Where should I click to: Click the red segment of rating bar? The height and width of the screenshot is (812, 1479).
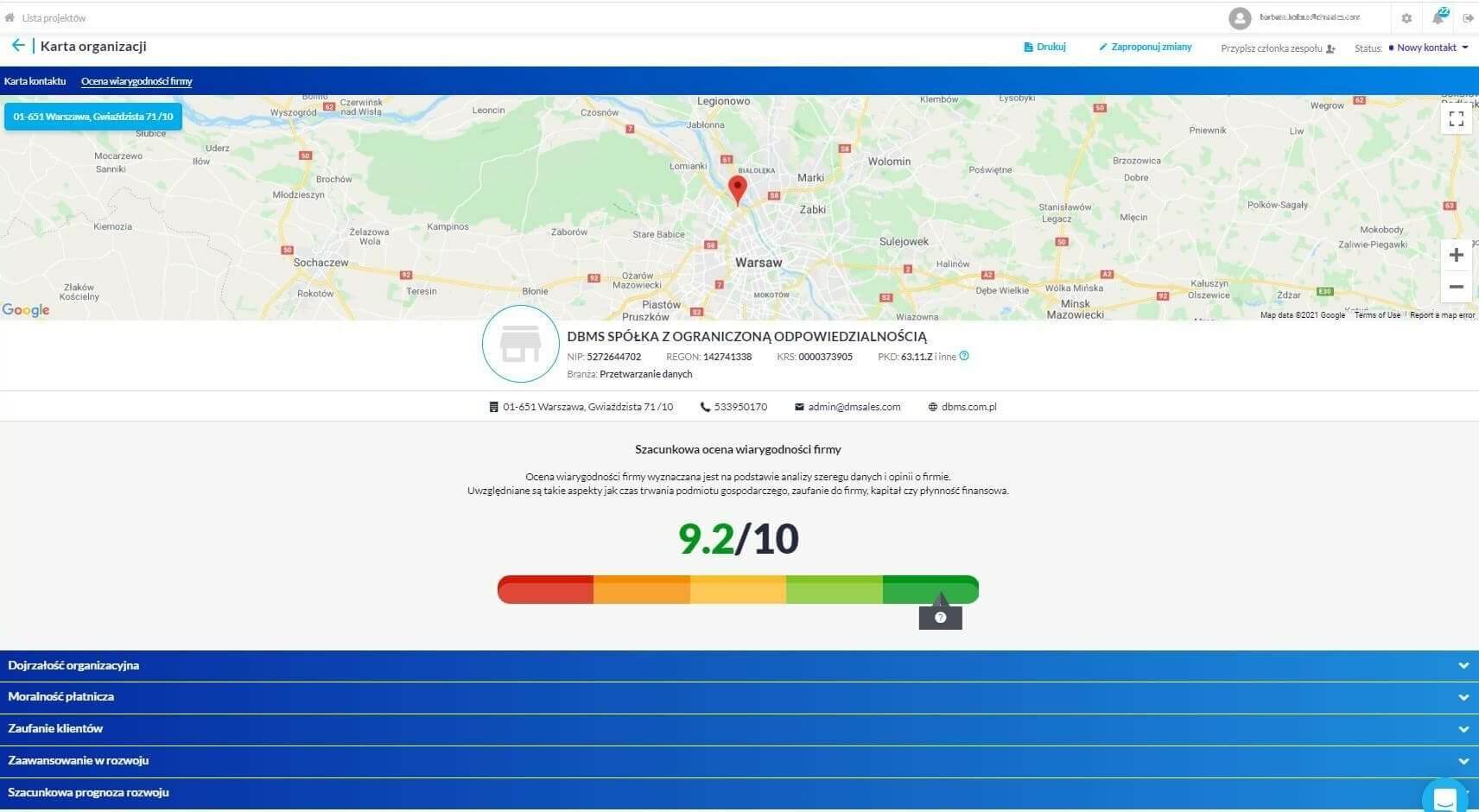tap(546, 590)
